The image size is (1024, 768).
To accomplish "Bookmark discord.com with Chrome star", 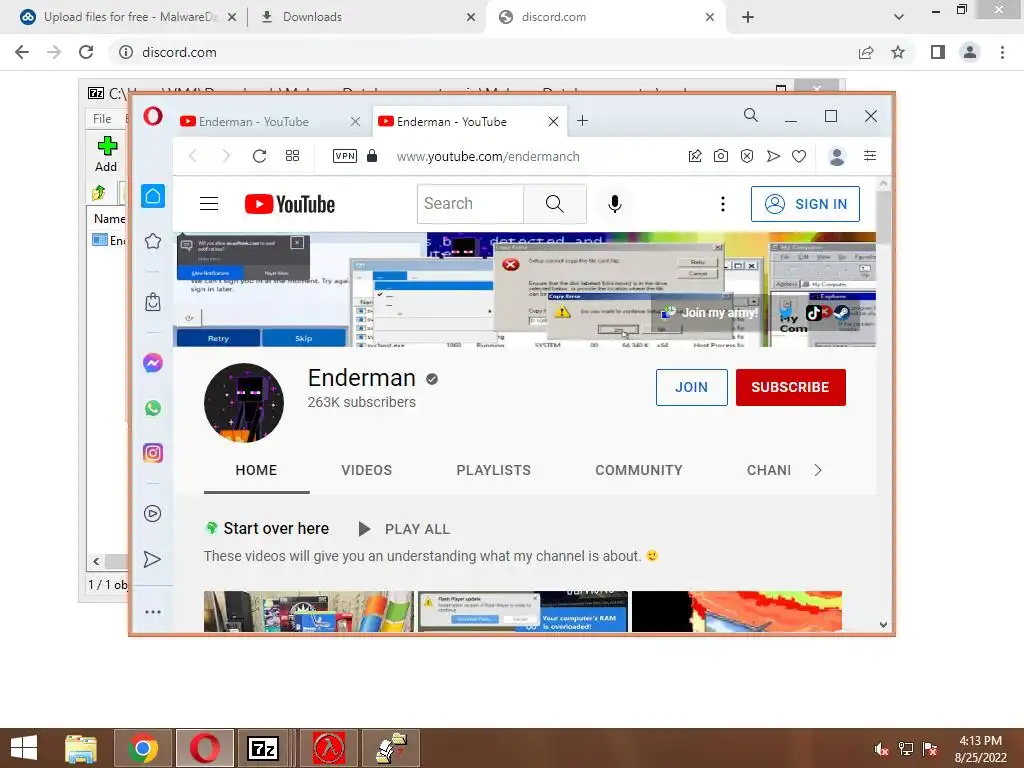I will pyautogui.click(x=898, y=52).
